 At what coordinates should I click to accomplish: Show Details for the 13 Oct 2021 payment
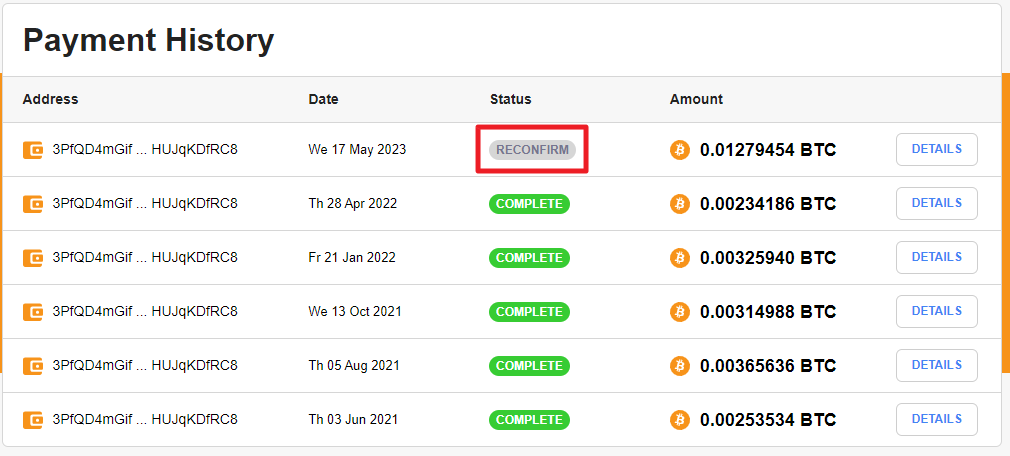point(936,311)
